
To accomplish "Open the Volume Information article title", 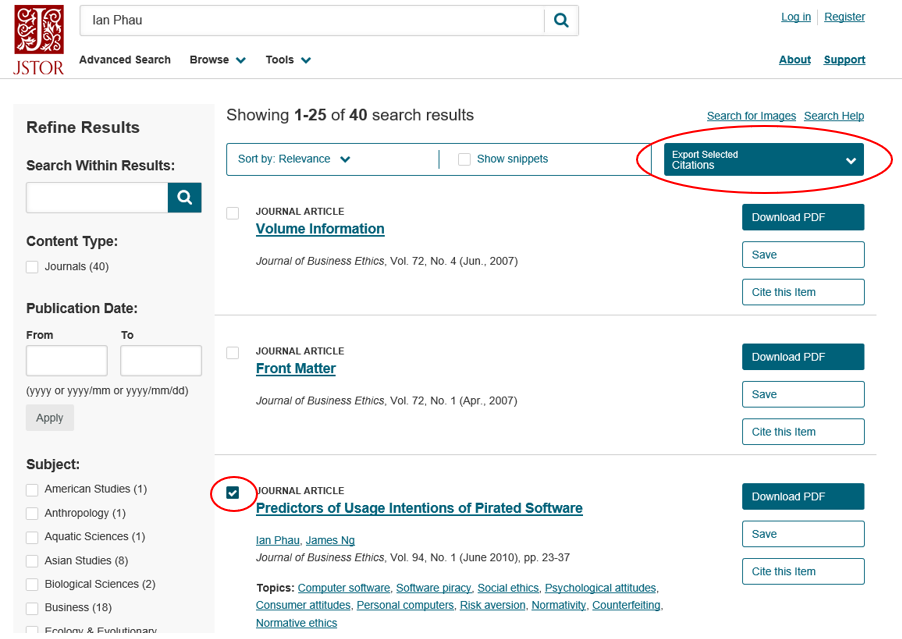I will pos(320,229).
